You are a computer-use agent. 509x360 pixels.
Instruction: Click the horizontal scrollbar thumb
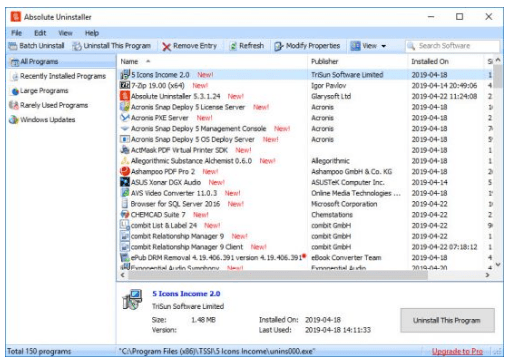(278, 275)
